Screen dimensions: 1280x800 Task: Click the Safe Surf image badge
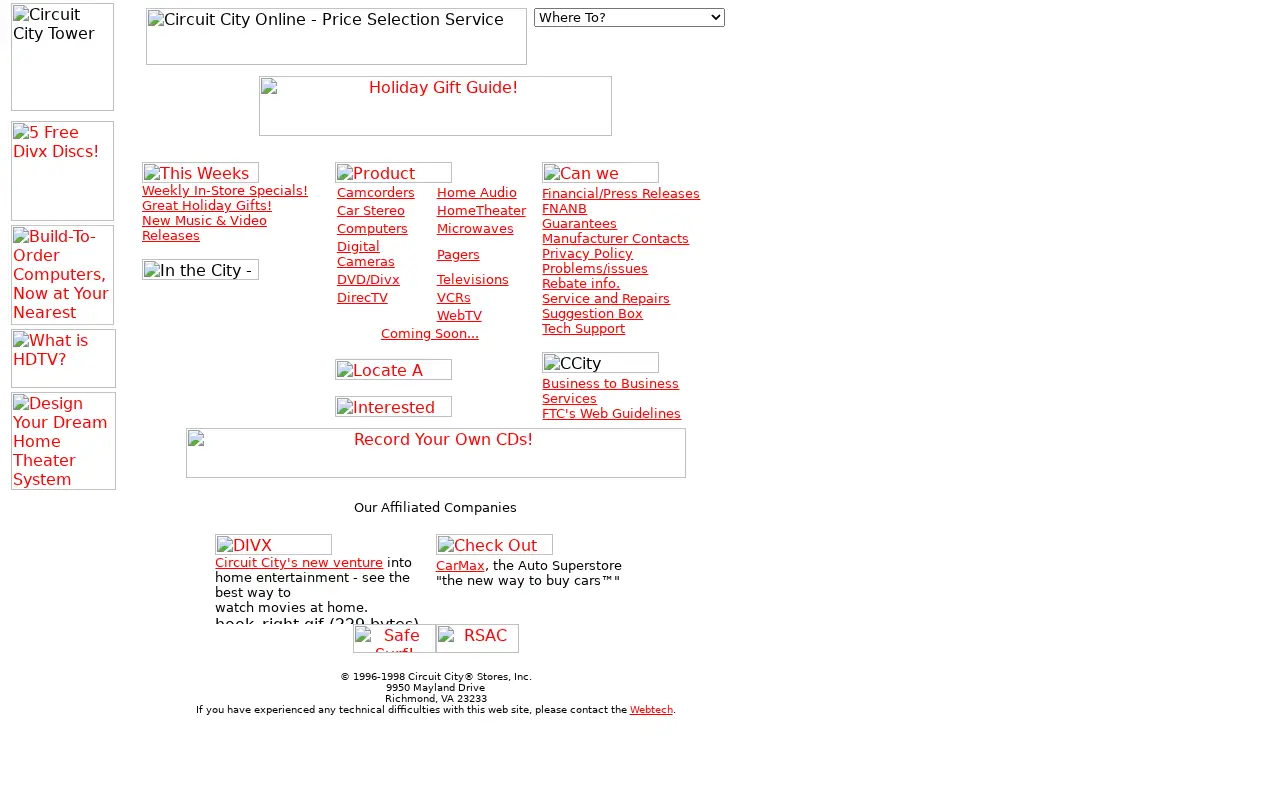point(394,638)
